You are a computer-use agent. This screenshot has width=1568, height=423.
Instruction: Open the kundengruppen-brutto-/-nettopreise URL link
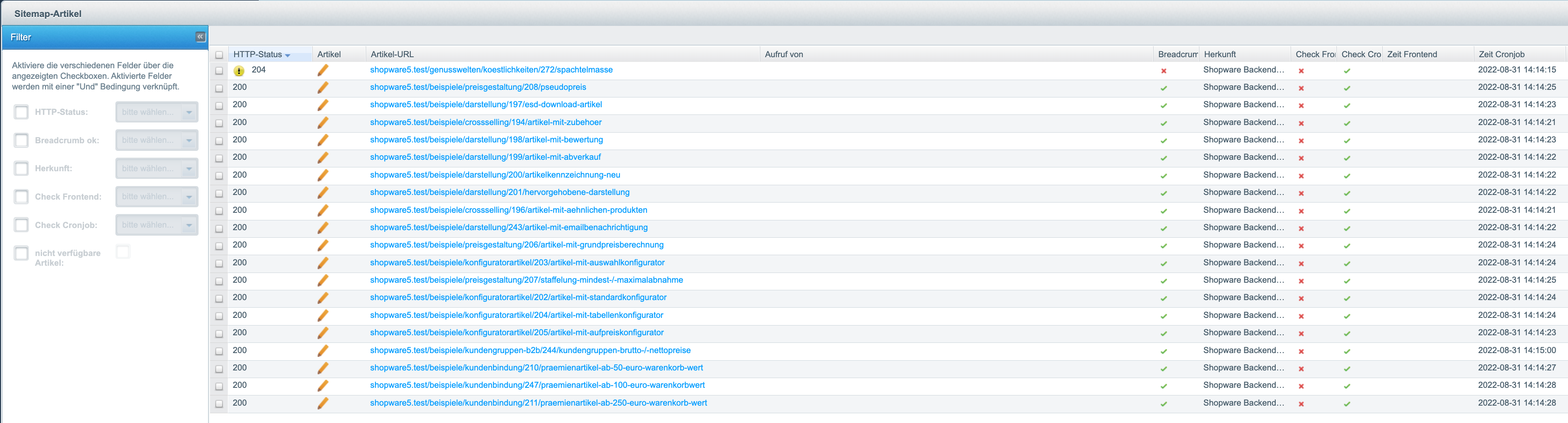pos(530,351)
